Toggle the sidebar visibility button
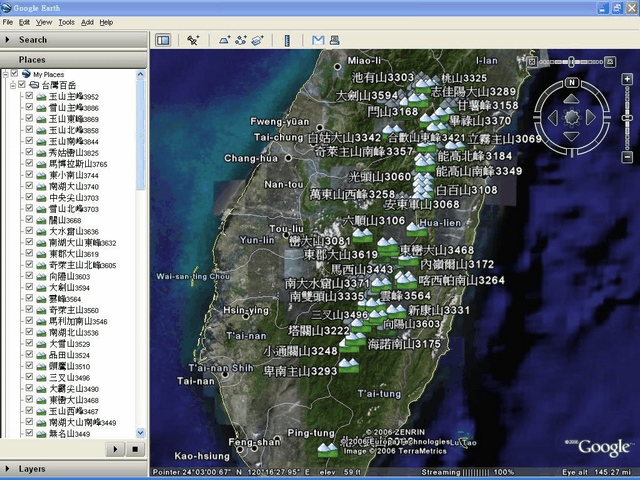The image size is (640, 480). (x=162, y=40)
